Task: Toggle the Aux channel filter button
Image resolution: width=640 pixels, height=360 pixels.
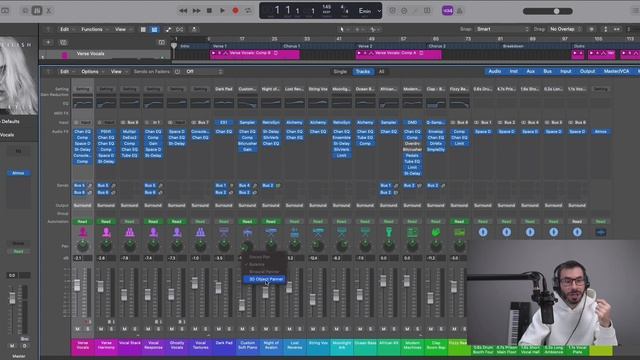Action: click(530, 71)
